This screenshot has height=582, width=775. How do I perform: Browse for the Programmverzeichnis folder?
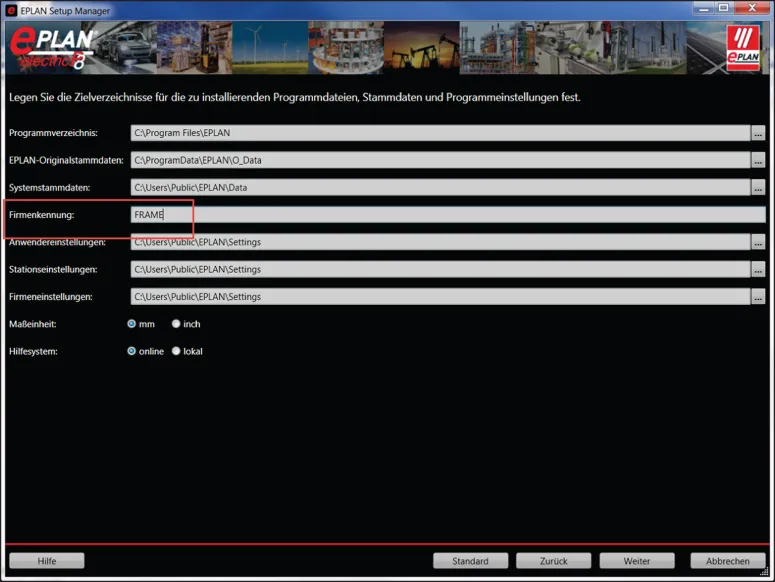pos(758,133)
